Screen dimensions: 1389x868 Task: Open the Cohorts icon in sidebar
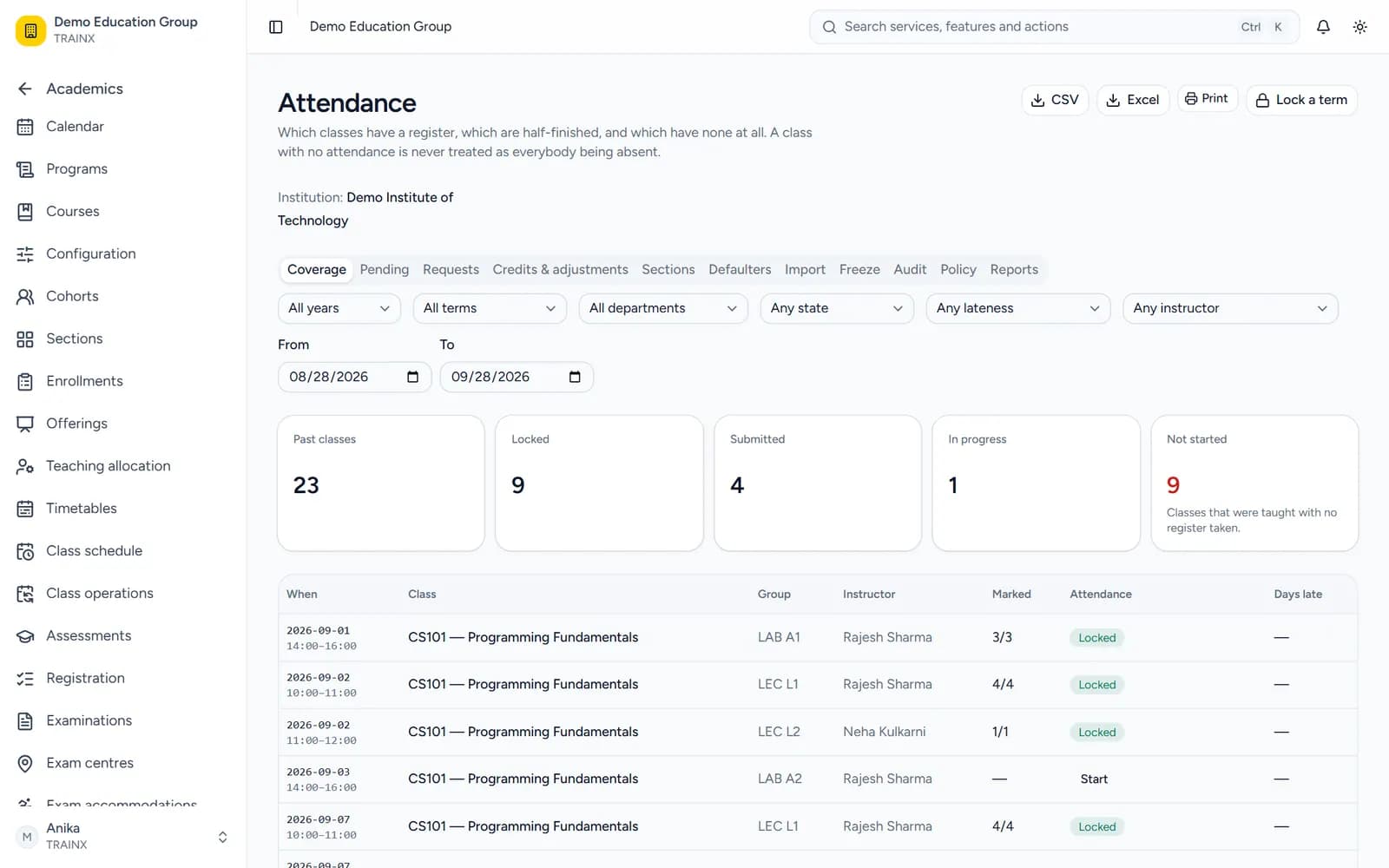point(25,297)
